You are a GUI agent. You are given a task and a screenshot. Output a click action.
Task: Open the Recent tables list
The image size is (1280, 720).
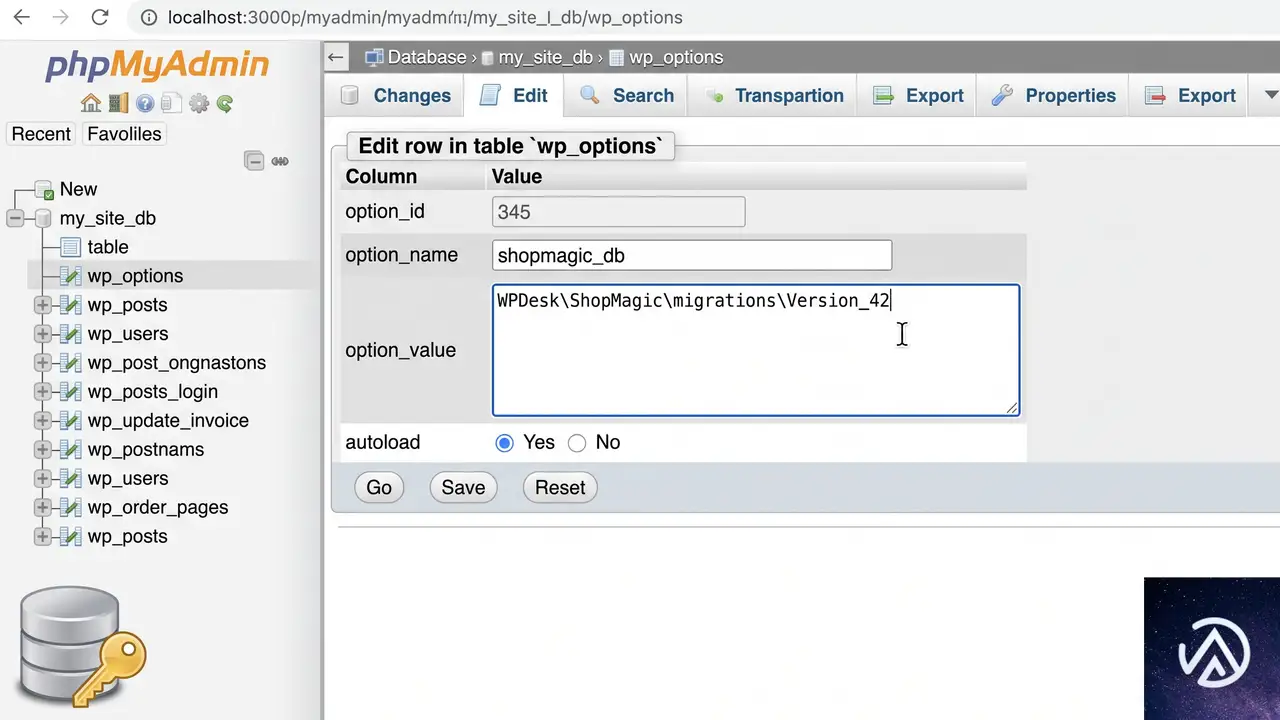[x=41, y=134]
